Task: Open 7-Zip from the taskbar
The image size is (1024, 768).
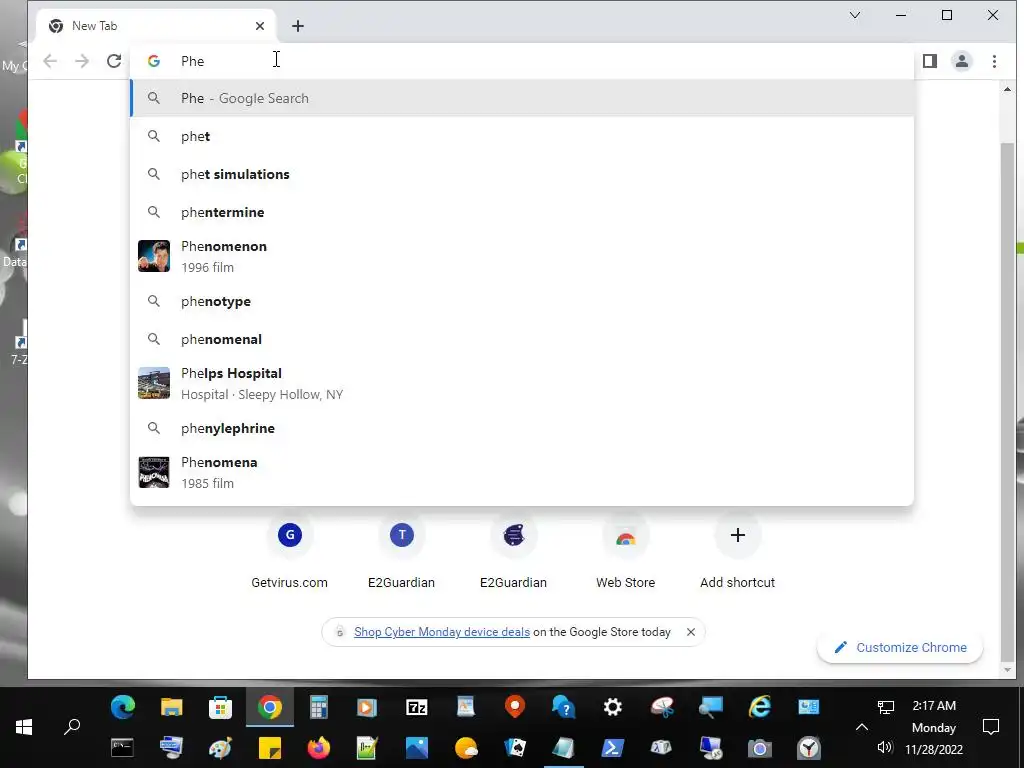Action: (417, 707)
